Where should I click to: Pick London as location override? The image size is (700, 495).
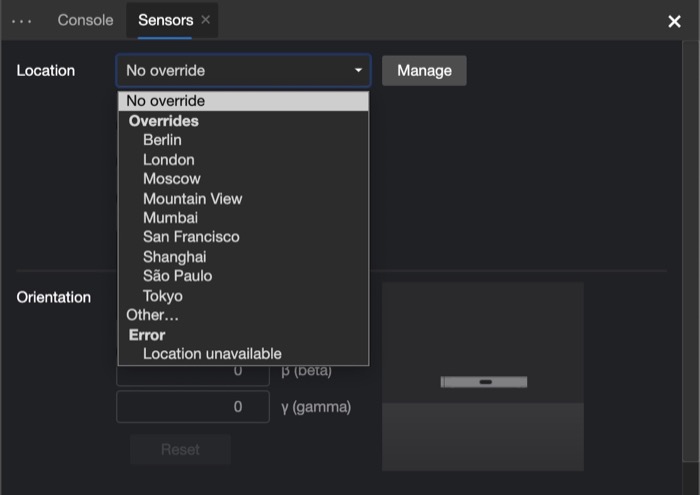click(x=168, y=160)
